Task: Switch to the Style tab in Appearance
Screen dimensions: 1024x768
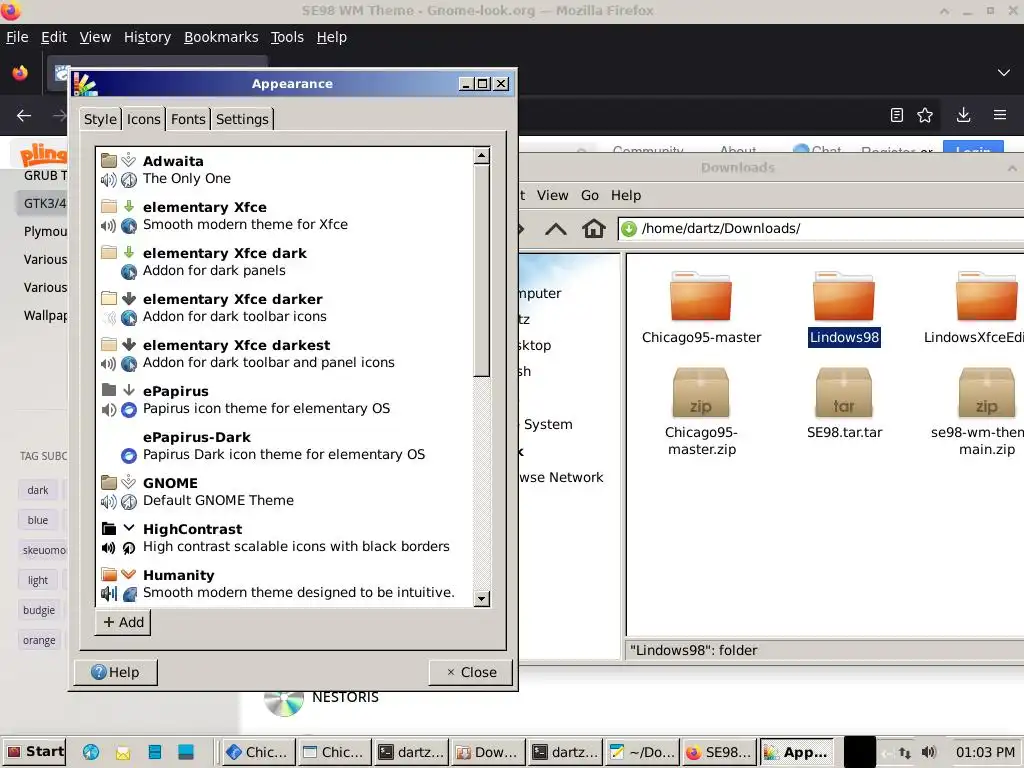Action: [x=100, y=119]
